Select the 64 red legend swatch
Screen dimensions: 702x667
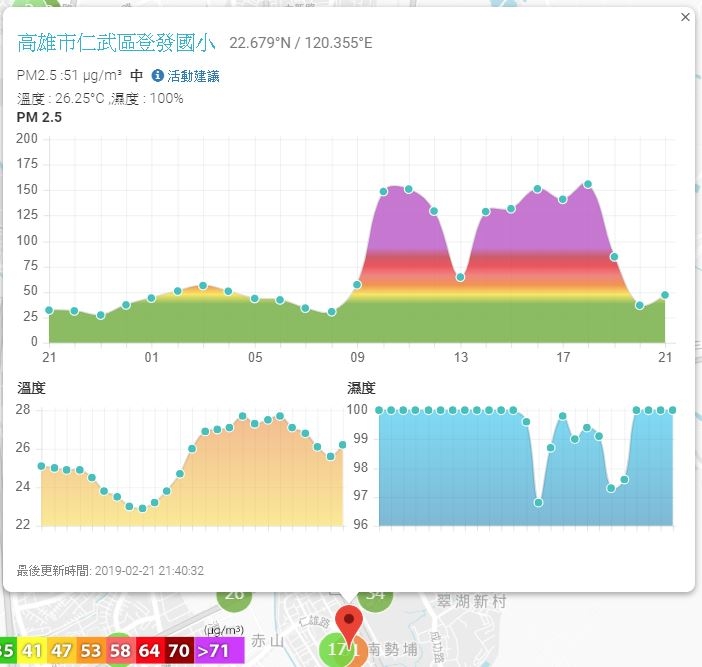[150, 650]
